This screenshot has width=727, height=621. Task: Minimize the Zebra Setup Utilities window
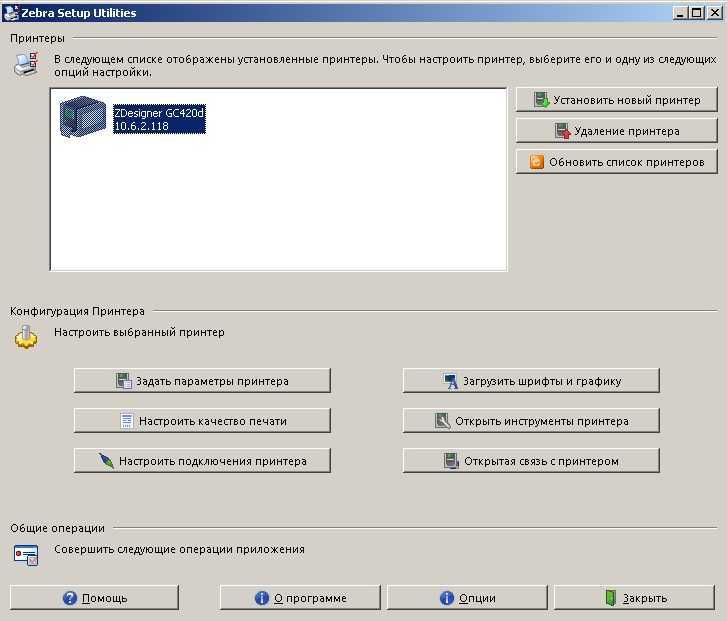tap(680, 13)
